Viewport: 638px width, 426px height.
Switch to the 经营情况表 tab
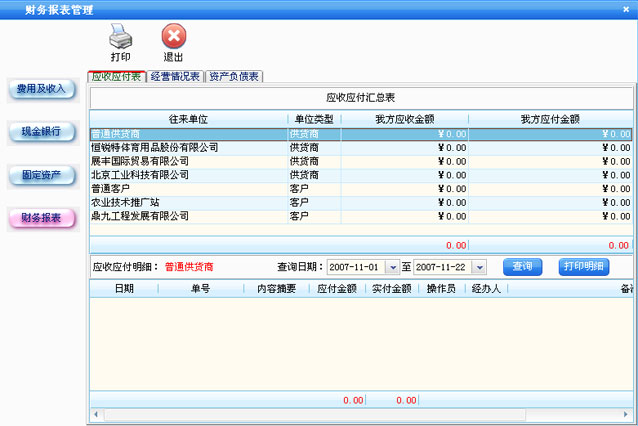[175, 76]
